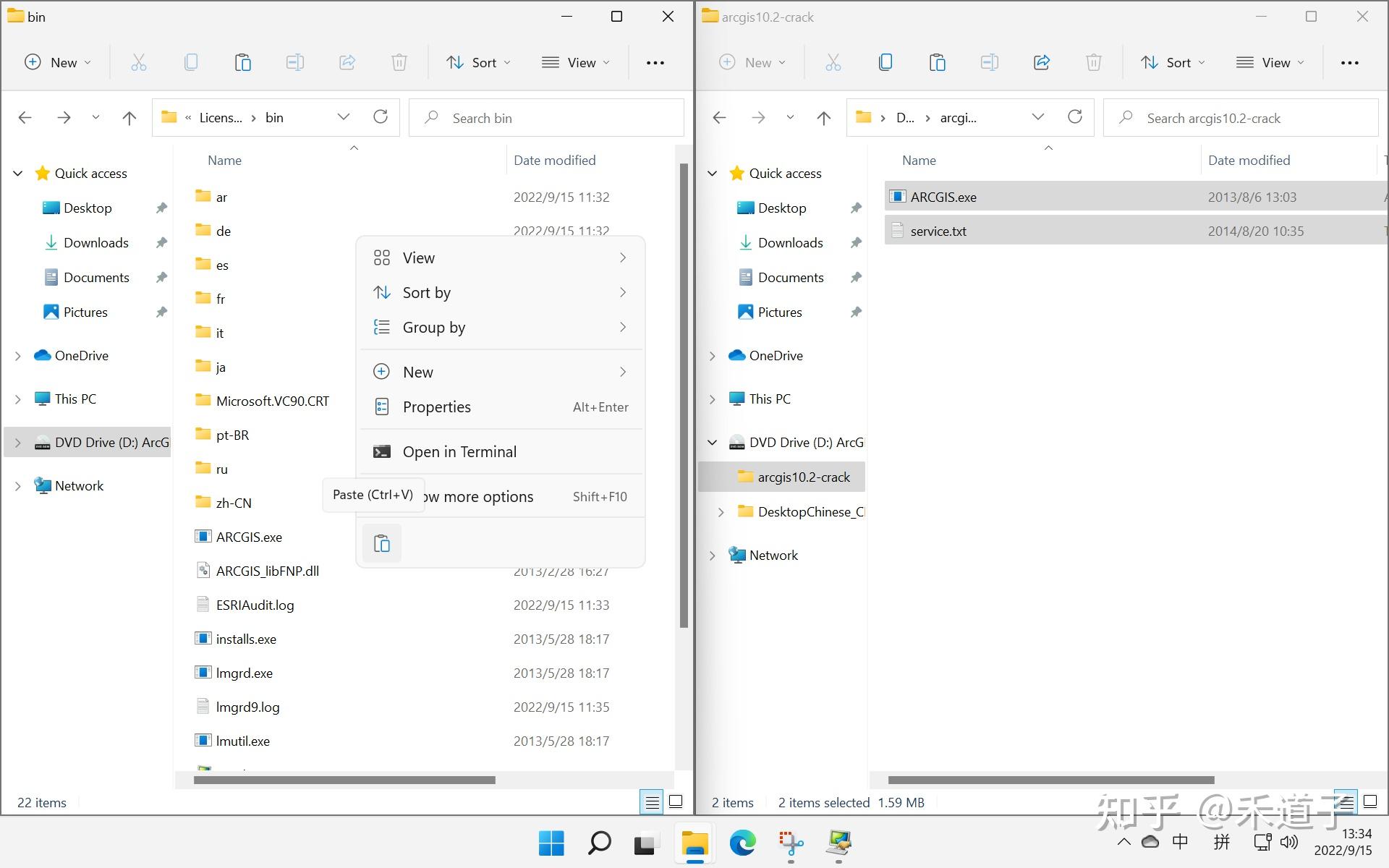Open New dropdown in bin window
The image size is (1389, 868).
point(58,63)
